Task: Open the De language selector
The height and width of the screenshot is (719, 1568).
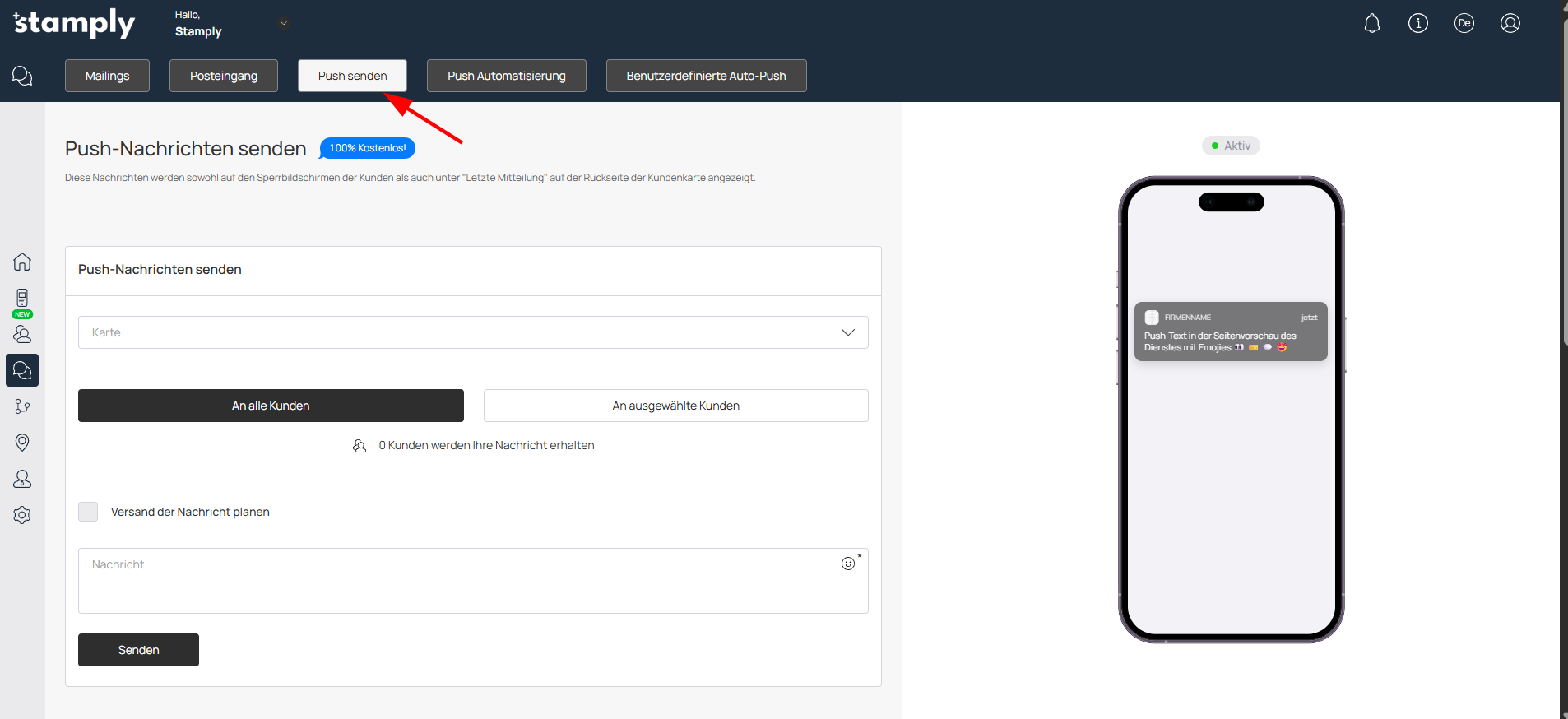Action: 1464,23
